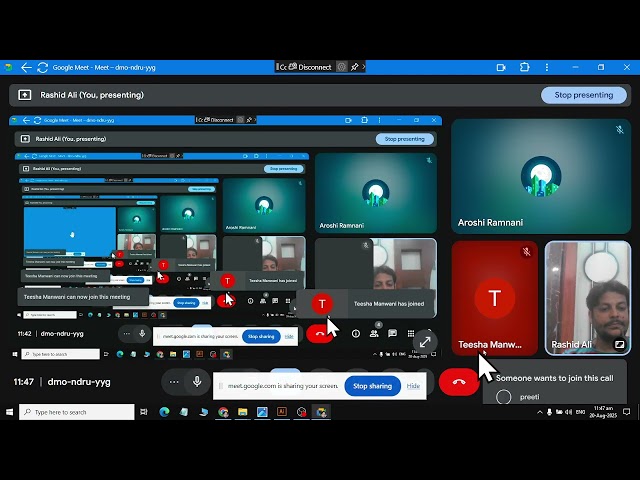Click the camera icon in the title bar

click(x=501, y=67)
